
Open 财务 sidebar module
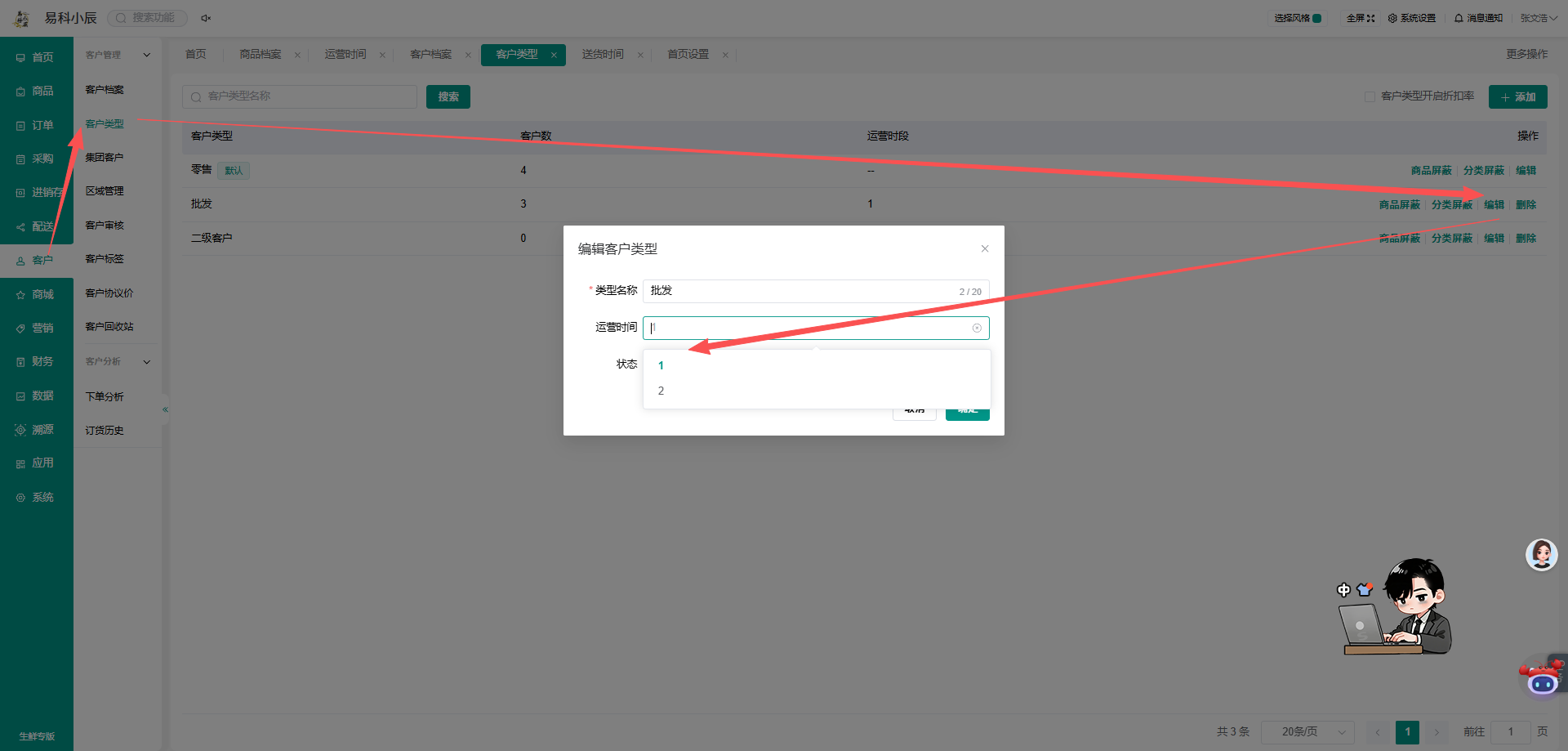35,361
